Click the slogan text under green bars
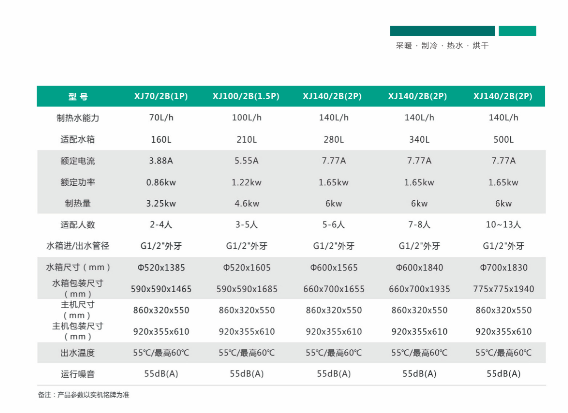Screen dimensions: 568x413 [x=442, y=46]
